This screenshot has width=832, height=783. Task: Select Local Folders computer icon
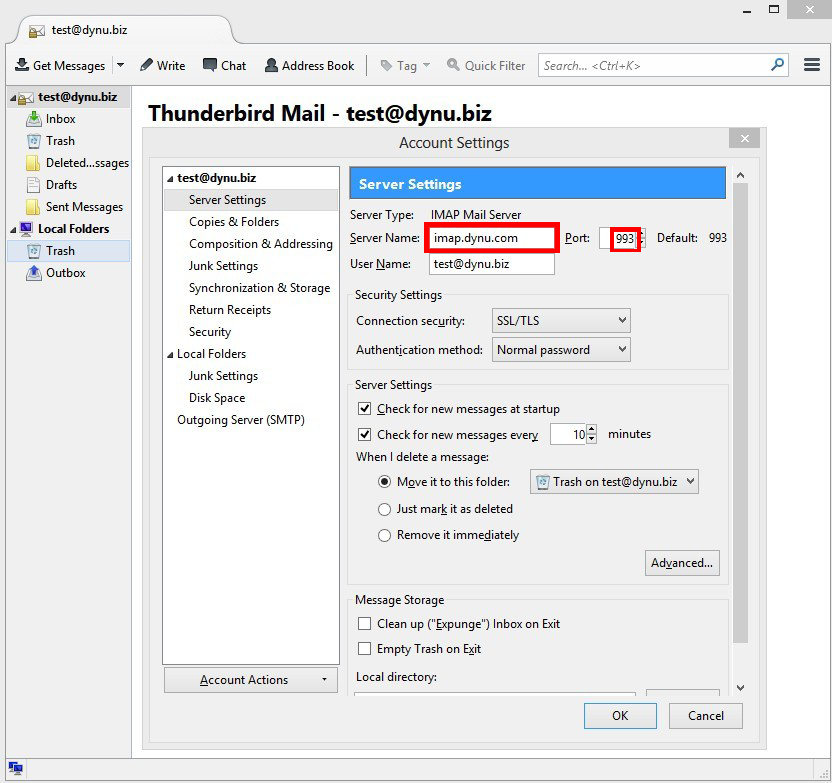click(x=26, y=229)
